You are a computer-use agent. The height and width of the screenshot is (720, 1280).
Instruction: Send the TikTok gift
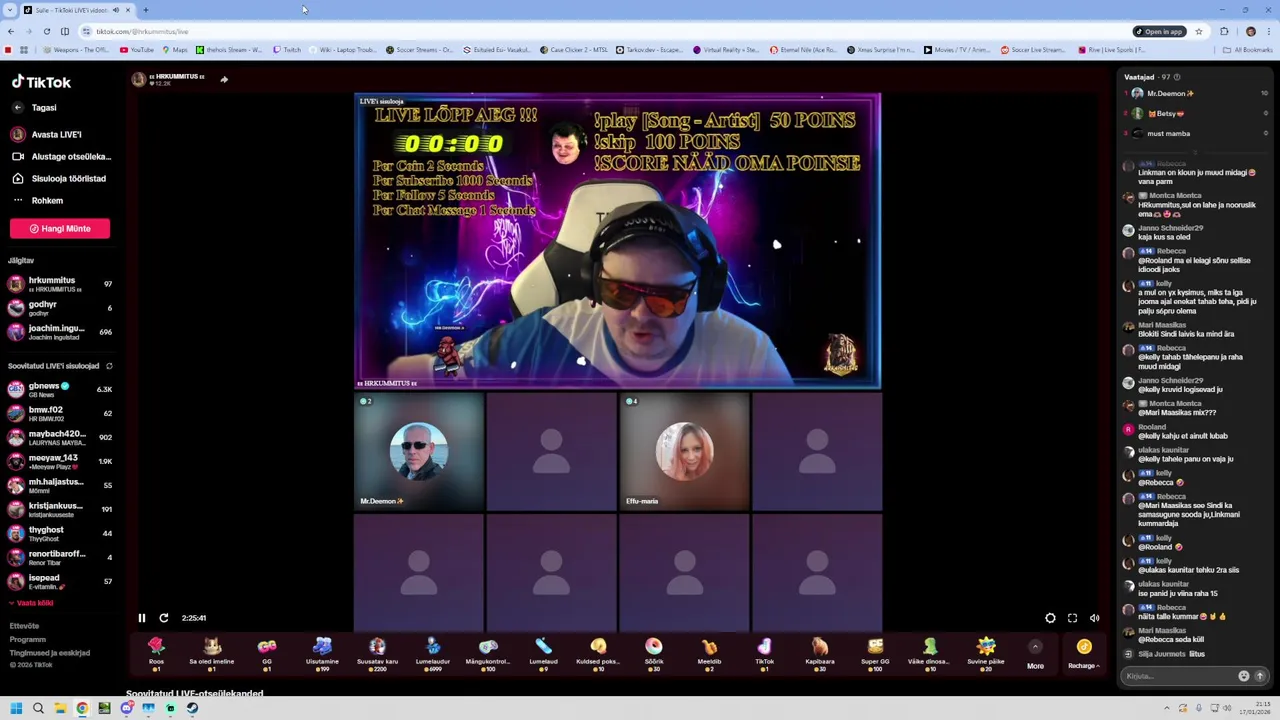[x=764, y=654]
